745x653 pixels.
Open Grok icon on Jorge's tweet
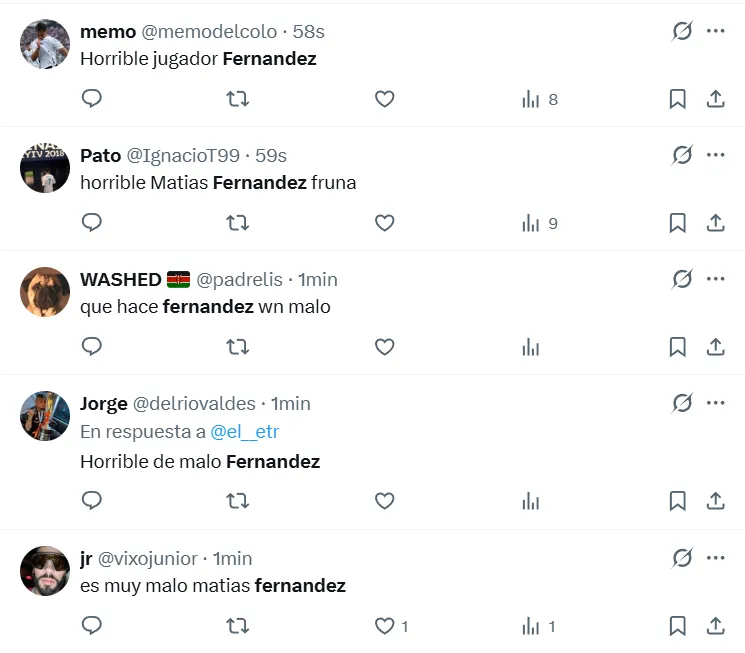pos(682,403)
